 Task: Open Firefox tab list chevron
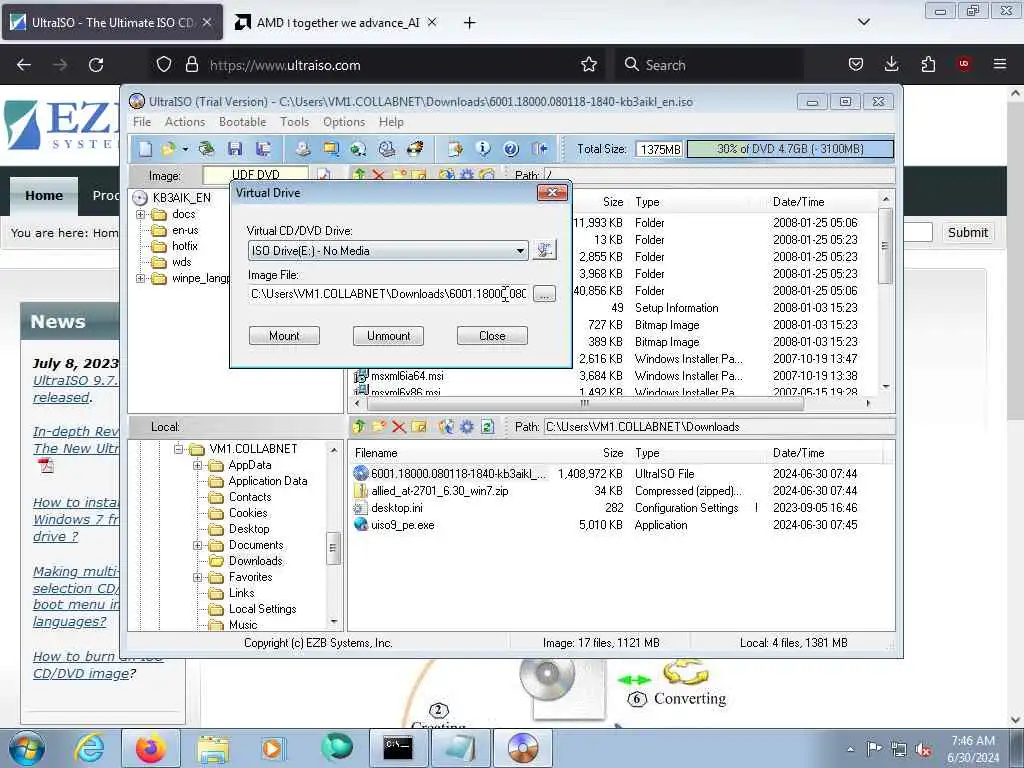pos(863,22)
